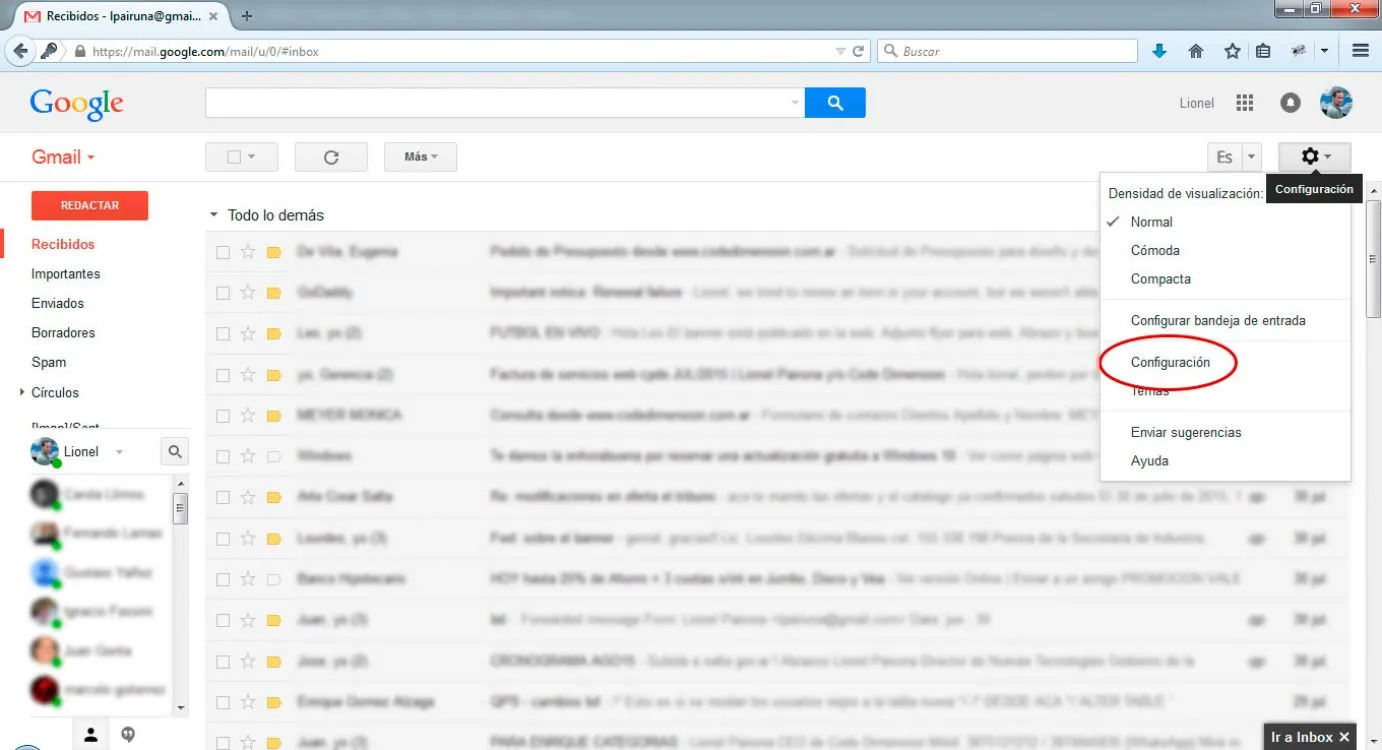Toggle importance marker on Windows message
Screen dimensions: 1382x750
coord(274,456)
